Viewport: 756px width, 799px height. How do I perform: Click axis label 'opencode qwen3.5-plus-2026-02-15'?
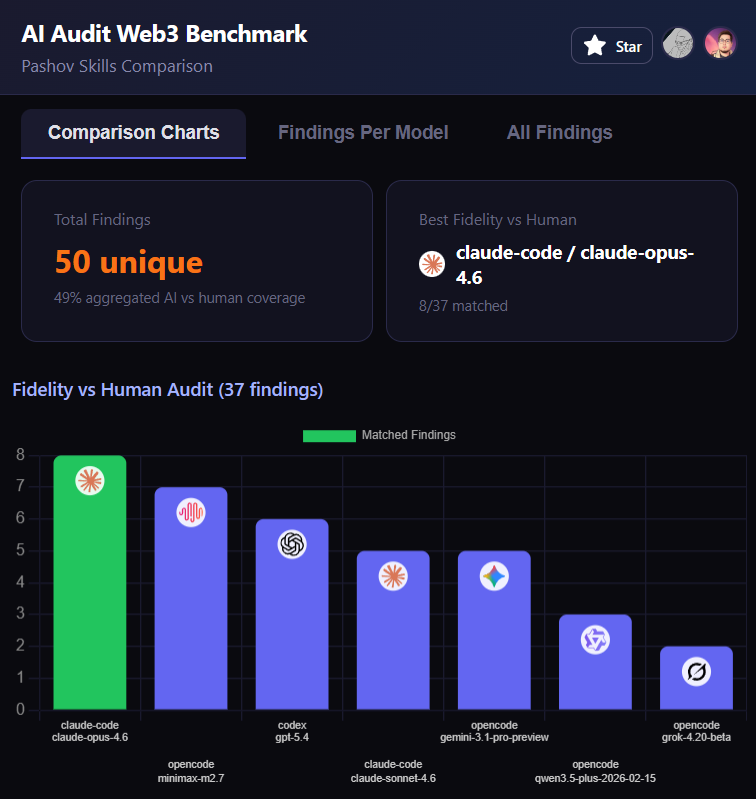pos(595,771)
